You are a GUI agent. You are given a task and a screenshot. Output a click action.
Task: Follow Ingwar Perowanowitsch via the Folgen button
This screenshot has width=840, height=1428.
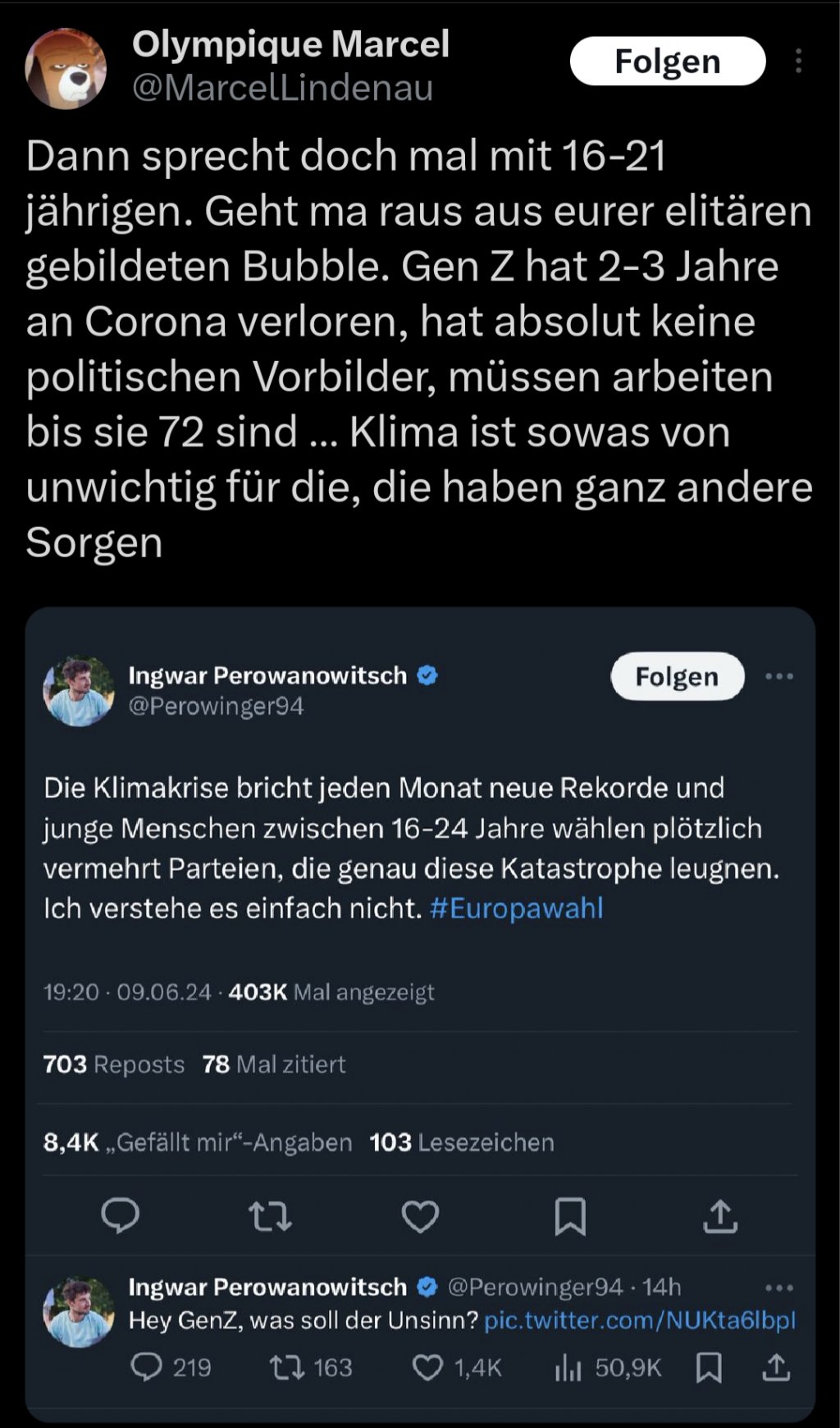coord(677,676)
